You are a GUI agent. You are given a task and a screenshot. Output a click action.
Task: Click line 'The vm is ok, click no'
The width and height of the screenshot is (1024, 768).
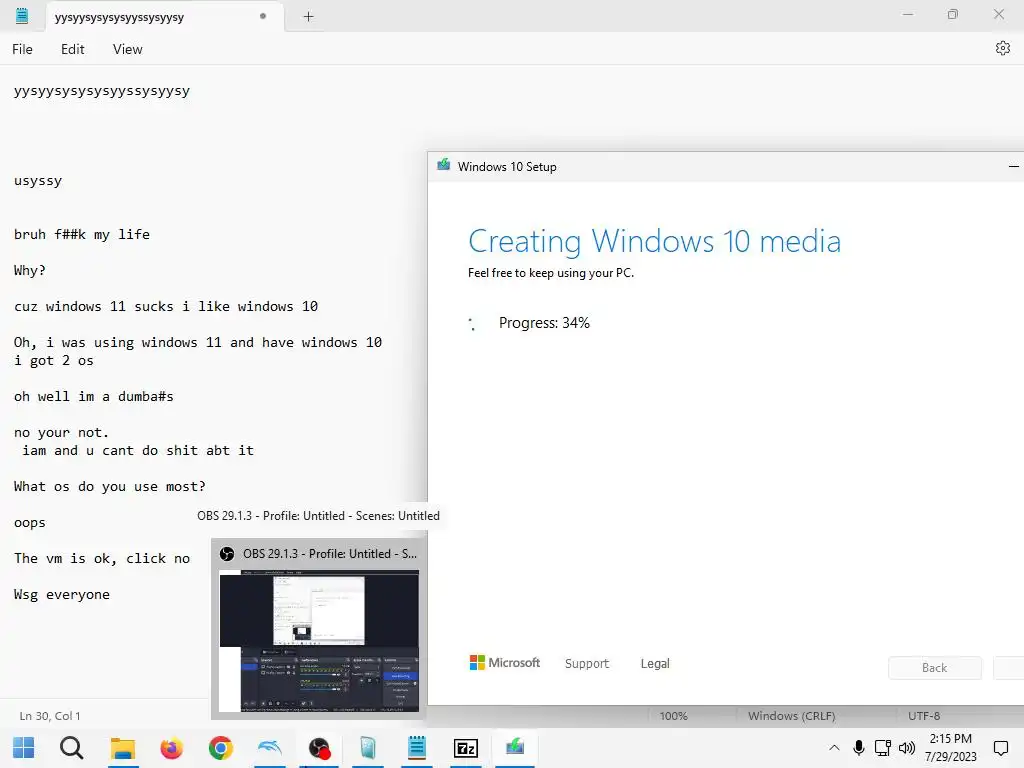[102, 558]
